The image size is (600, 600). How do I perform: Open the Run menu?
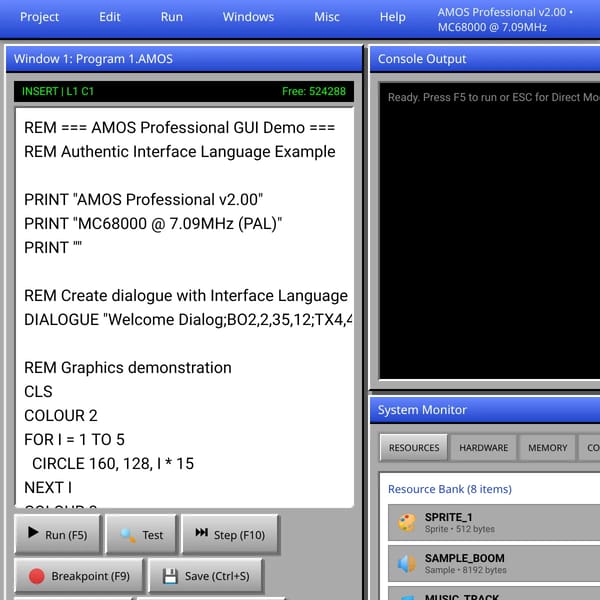coord(171,17)
